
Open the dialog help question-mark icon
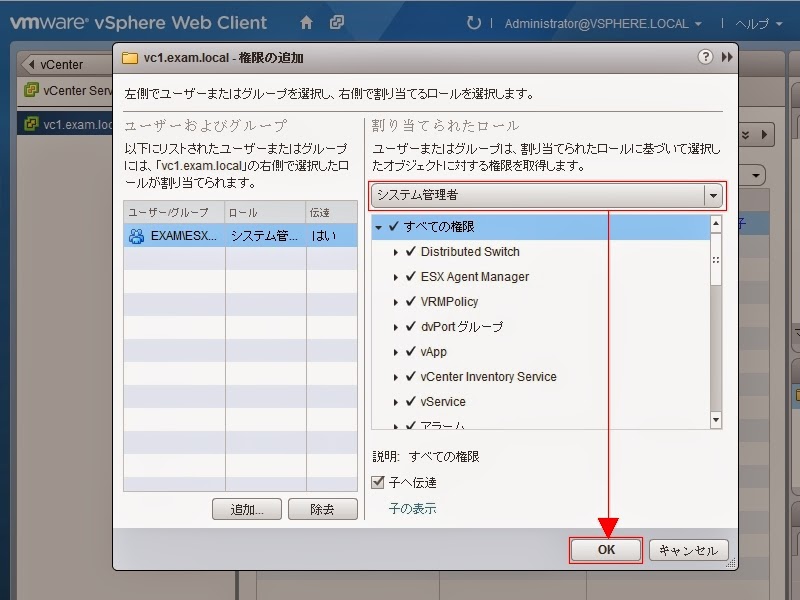point(705,57)
